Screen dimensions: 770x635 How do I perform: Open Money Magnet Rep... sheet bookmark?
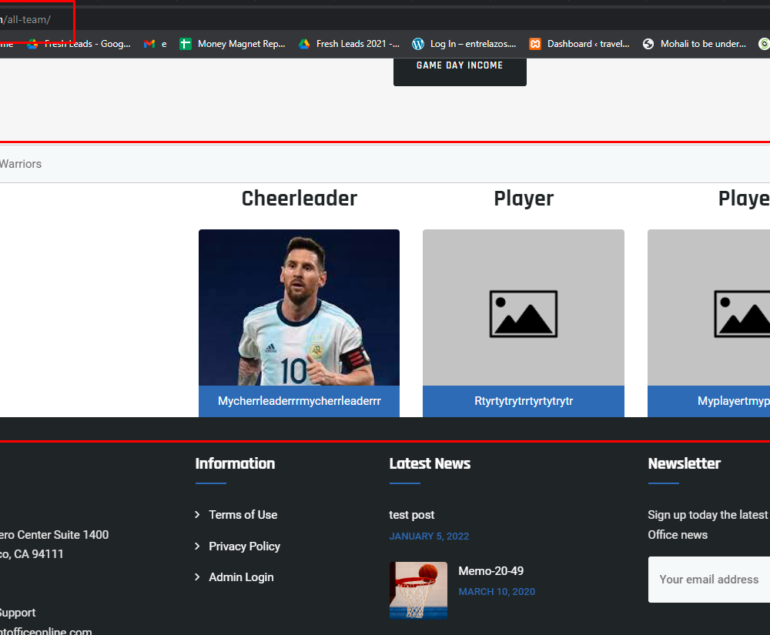tap(233, 44)
